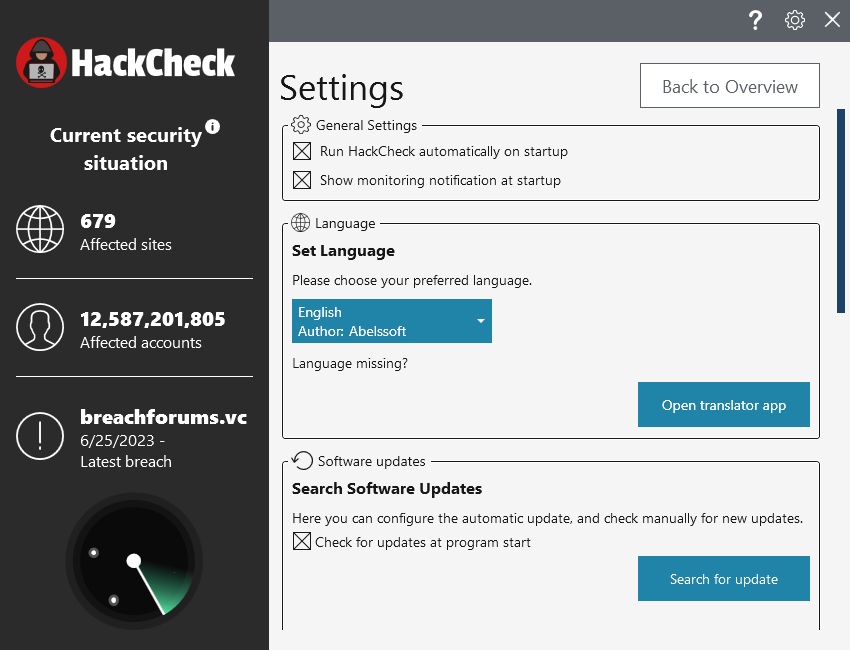Close the HackCheck window

pos(832,20)
